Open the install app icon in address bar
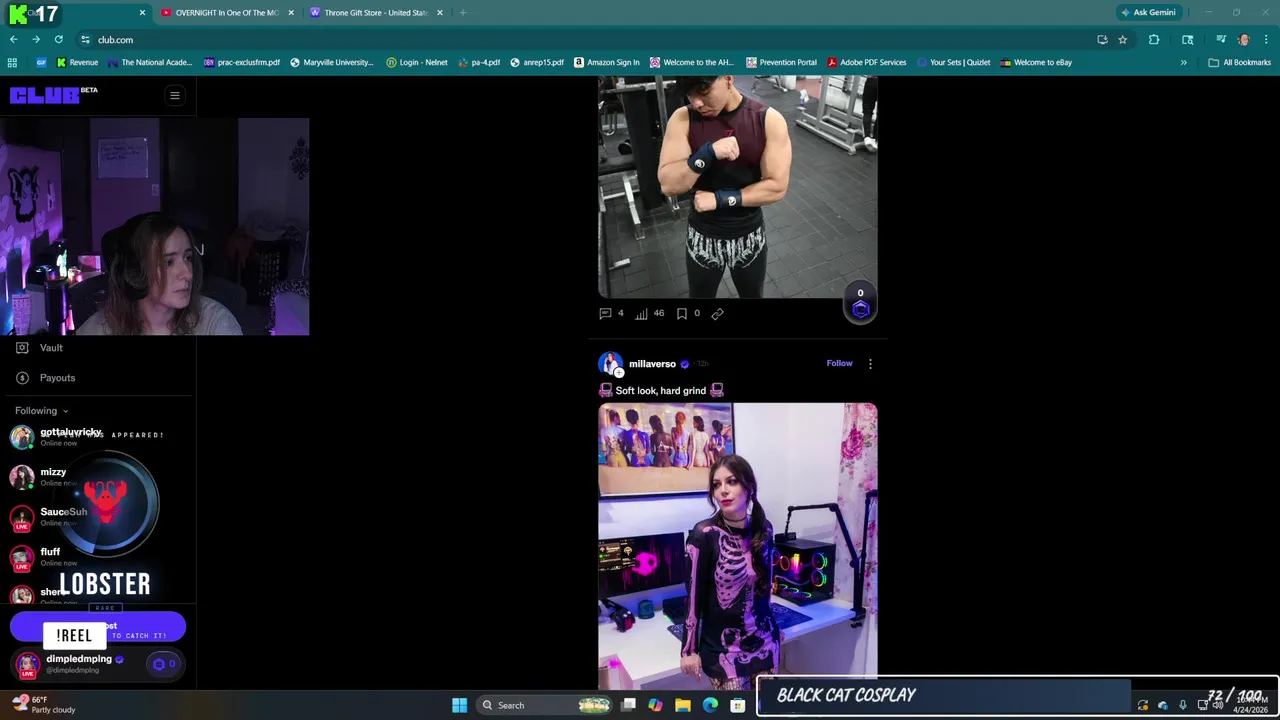The width and height of the screenshot is (1280, 720). click(1102, 40)
